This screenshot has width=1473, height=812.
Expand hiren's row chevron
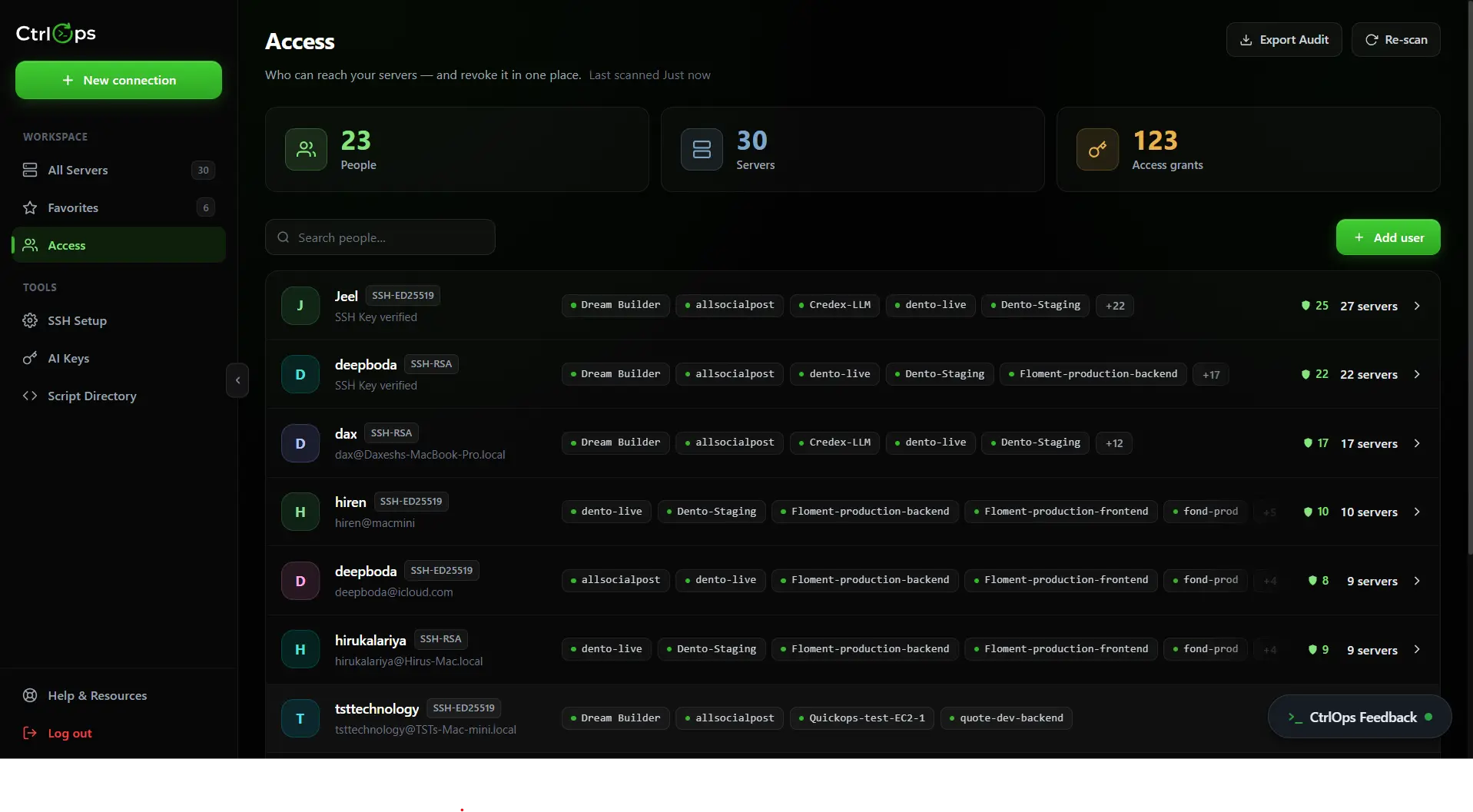[x=1417, y=512]
